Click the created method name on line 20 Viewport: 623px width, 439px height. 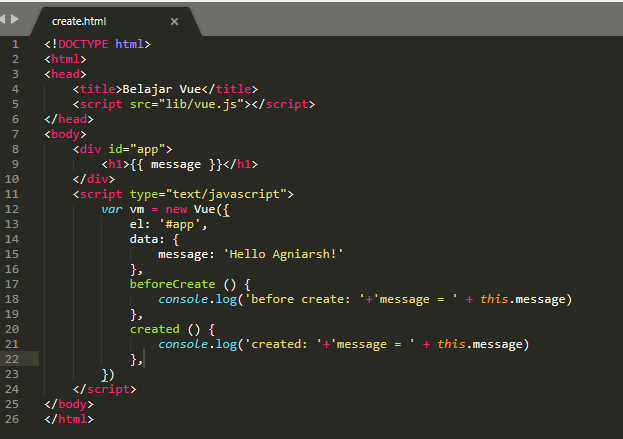coord(155,329)
